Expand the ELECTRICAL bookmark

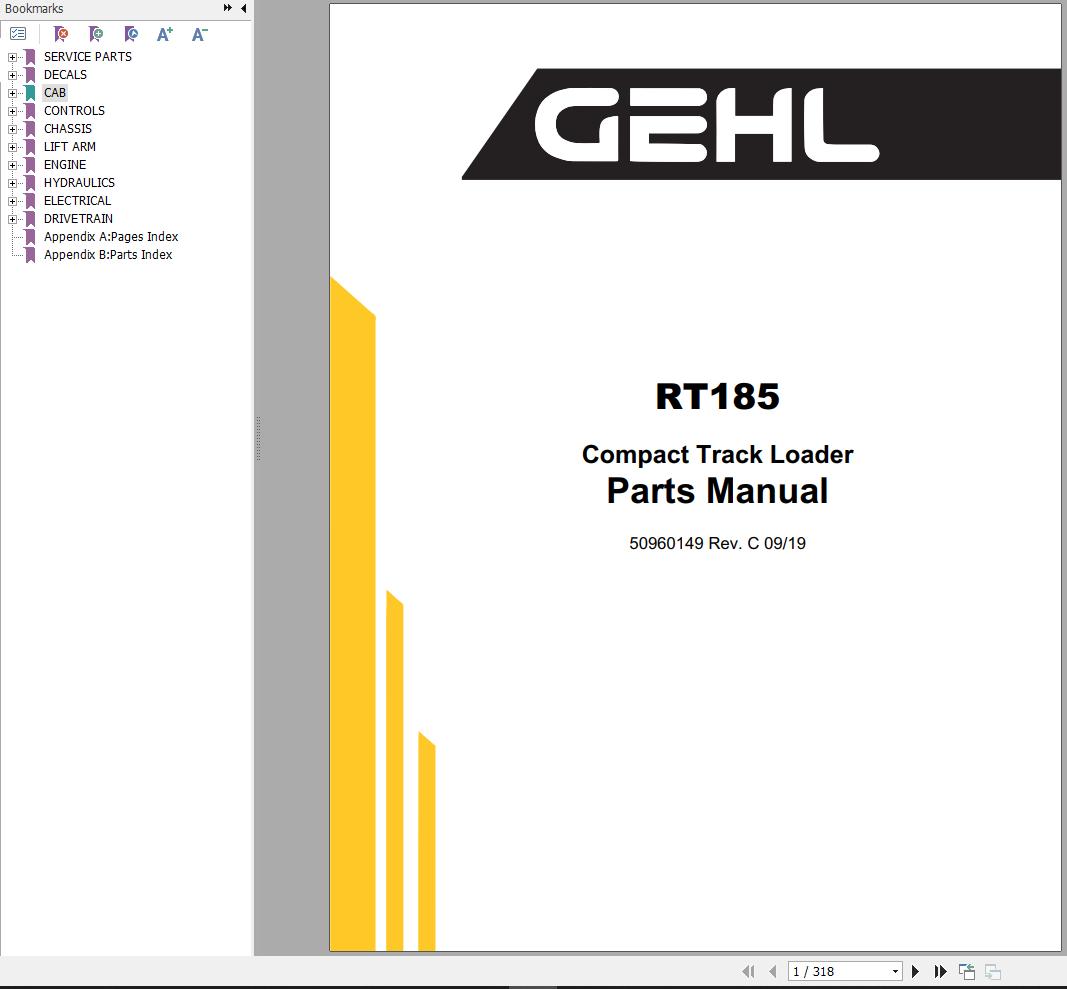(12, 201)
